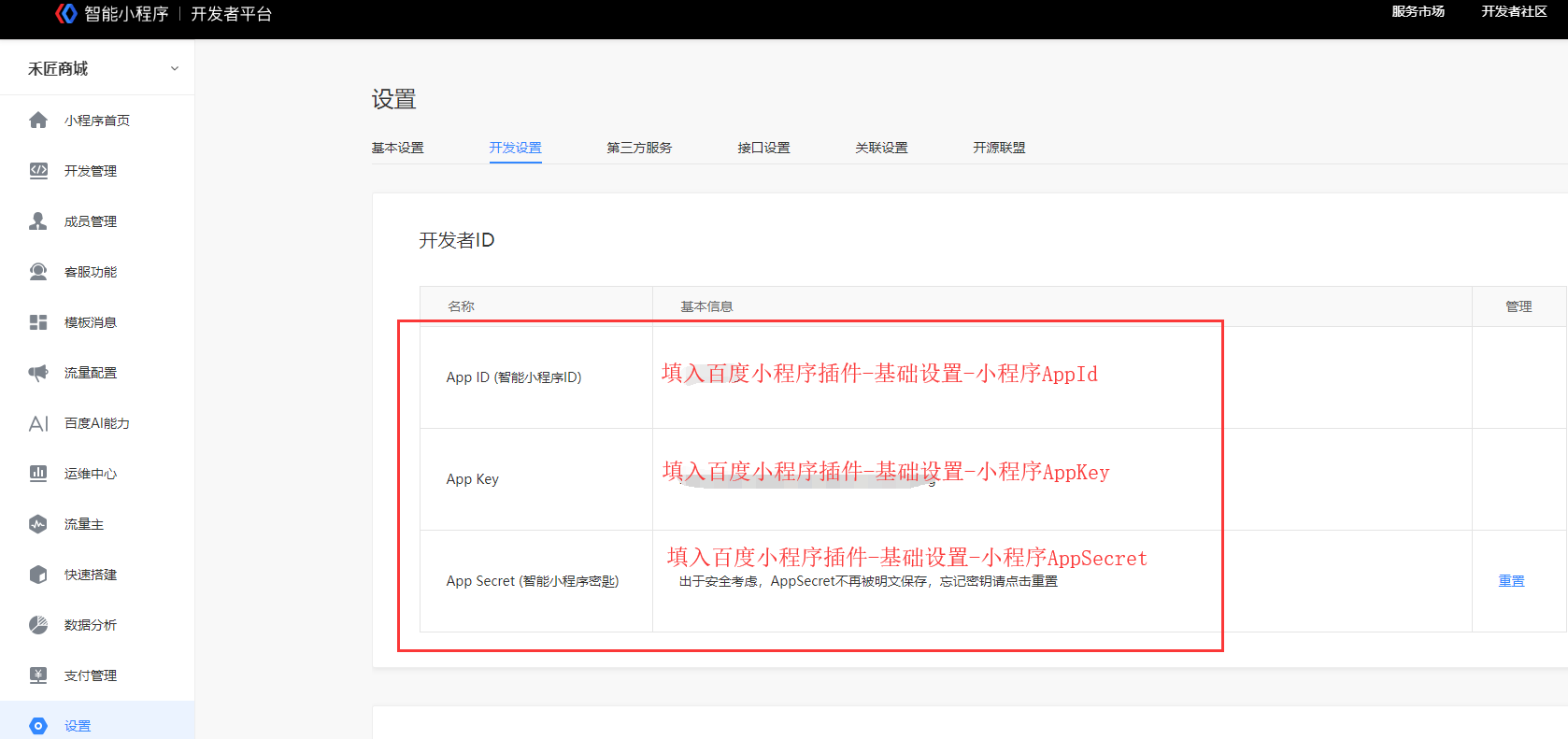Open 开发管理 via its code icon
This screenshot has width=1568, height=739.
pyautogui.click(x=38, y=171)
